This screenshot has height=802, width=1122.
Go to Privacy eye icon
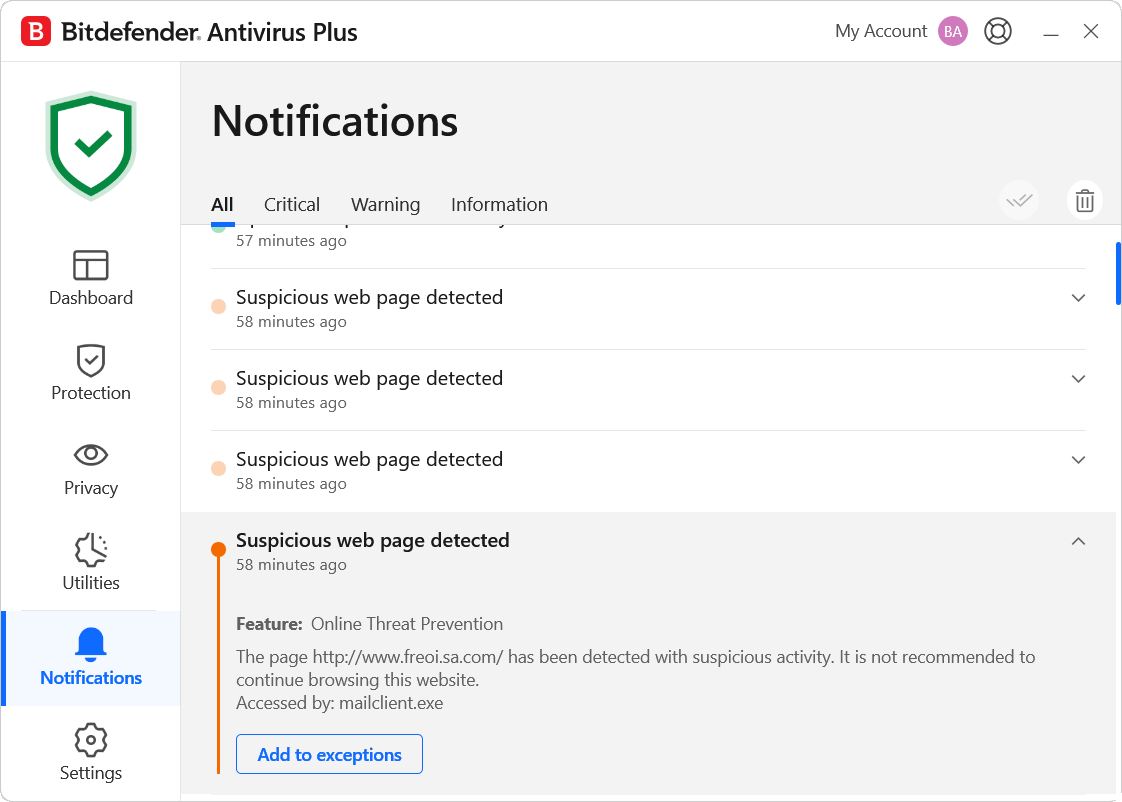pos(90,455)
